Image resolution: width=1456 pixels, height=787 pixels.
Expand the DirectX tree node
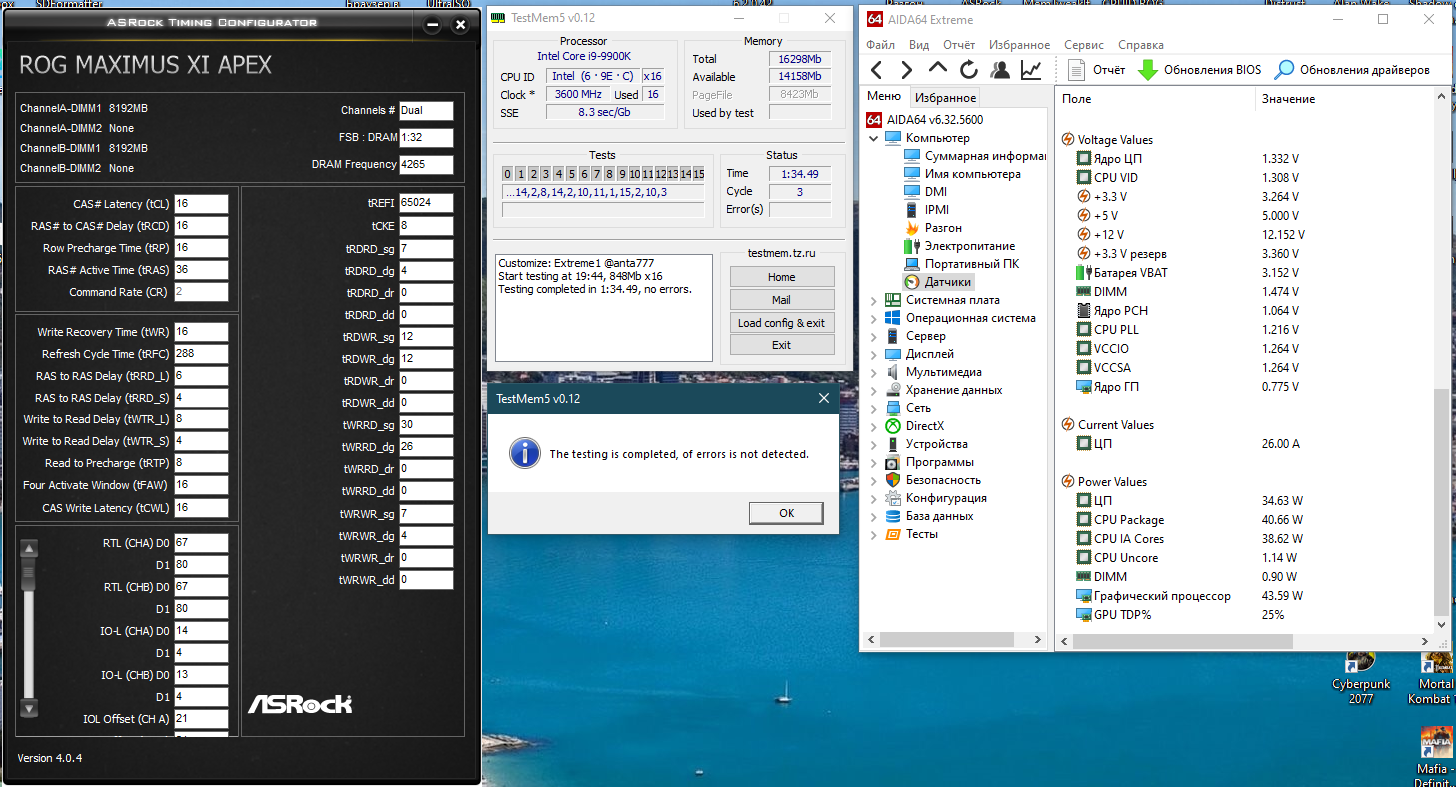(x=874, y=426)
